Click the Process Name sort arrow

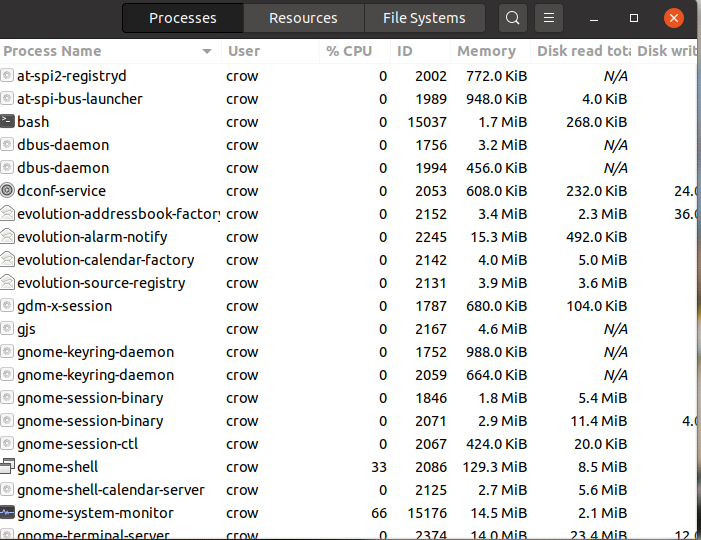pyautogui.click(x=207, y=51)
